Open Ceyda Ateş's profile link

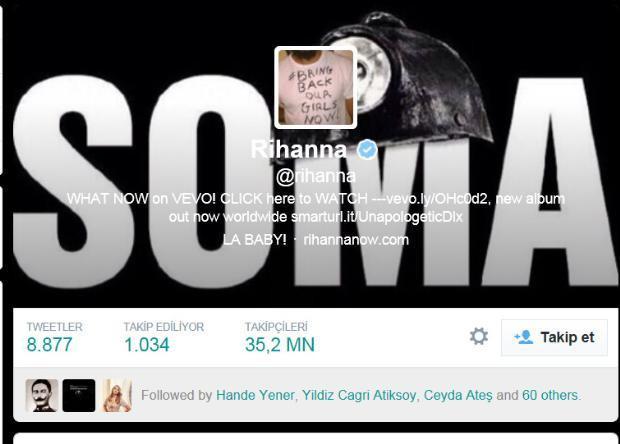[458, 395]
